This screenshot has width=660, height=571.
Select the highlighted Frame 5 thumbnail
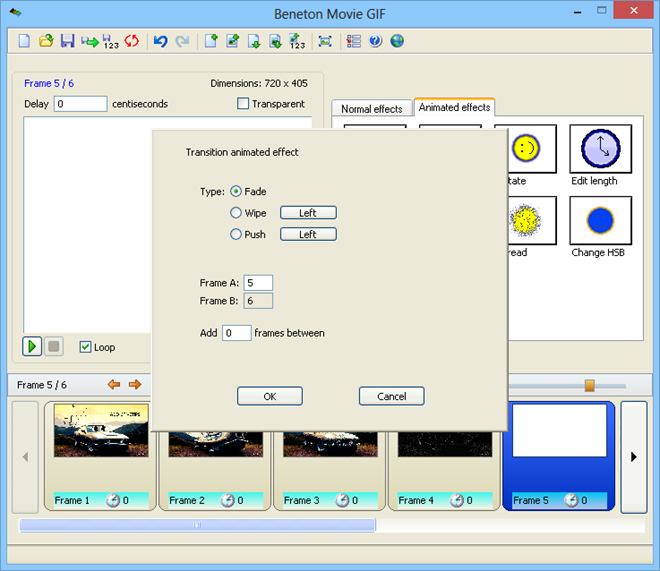[x=559, y=431]
